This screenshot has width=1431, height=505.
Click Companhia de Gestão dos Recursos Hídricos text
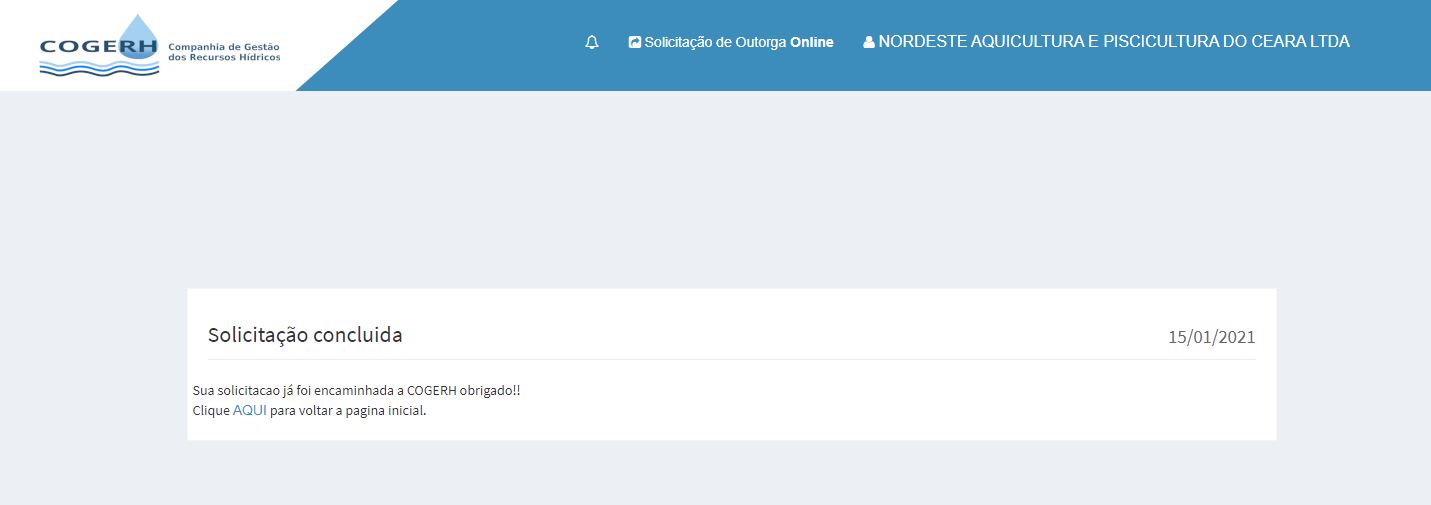click(x=224, y=52)
